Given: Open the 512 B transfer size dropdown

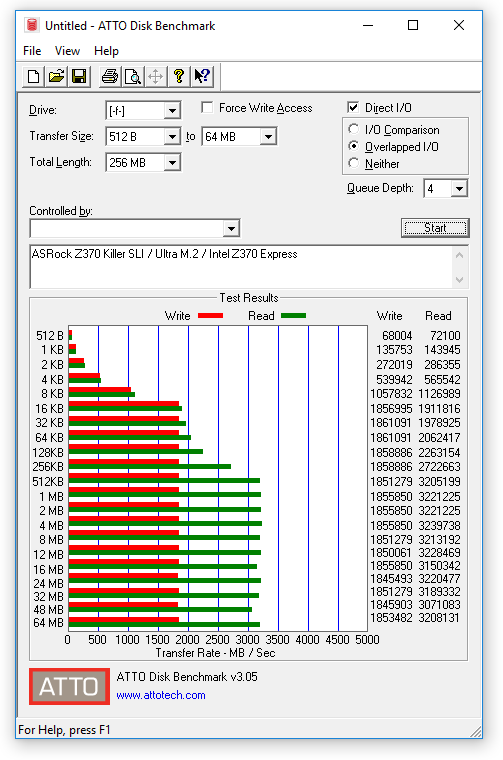Looking at the screenshot, I should point(172,137).
